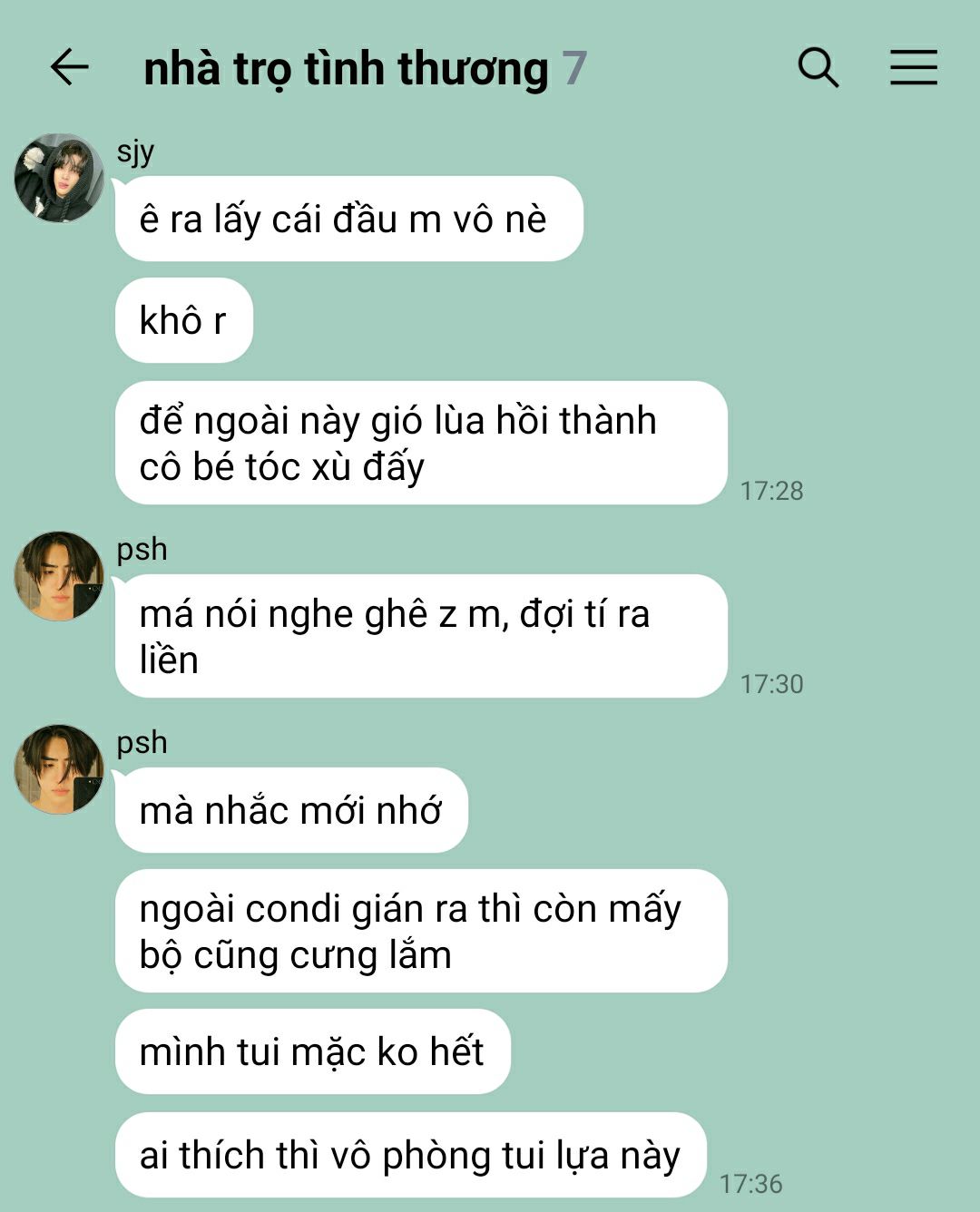Viewport: 980px width, 1212px height.
Task: Tap the member count 7
Action: [x=574, y=69]
